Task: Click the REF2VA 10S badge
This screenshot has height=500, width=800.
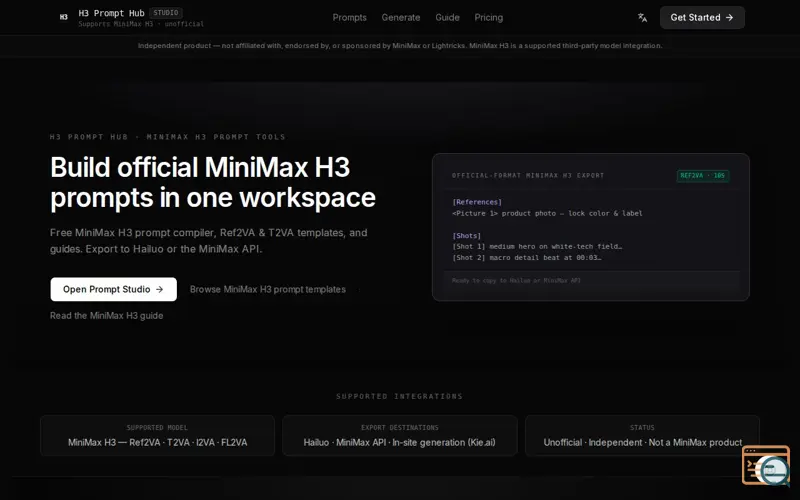Action: [703, 176]
